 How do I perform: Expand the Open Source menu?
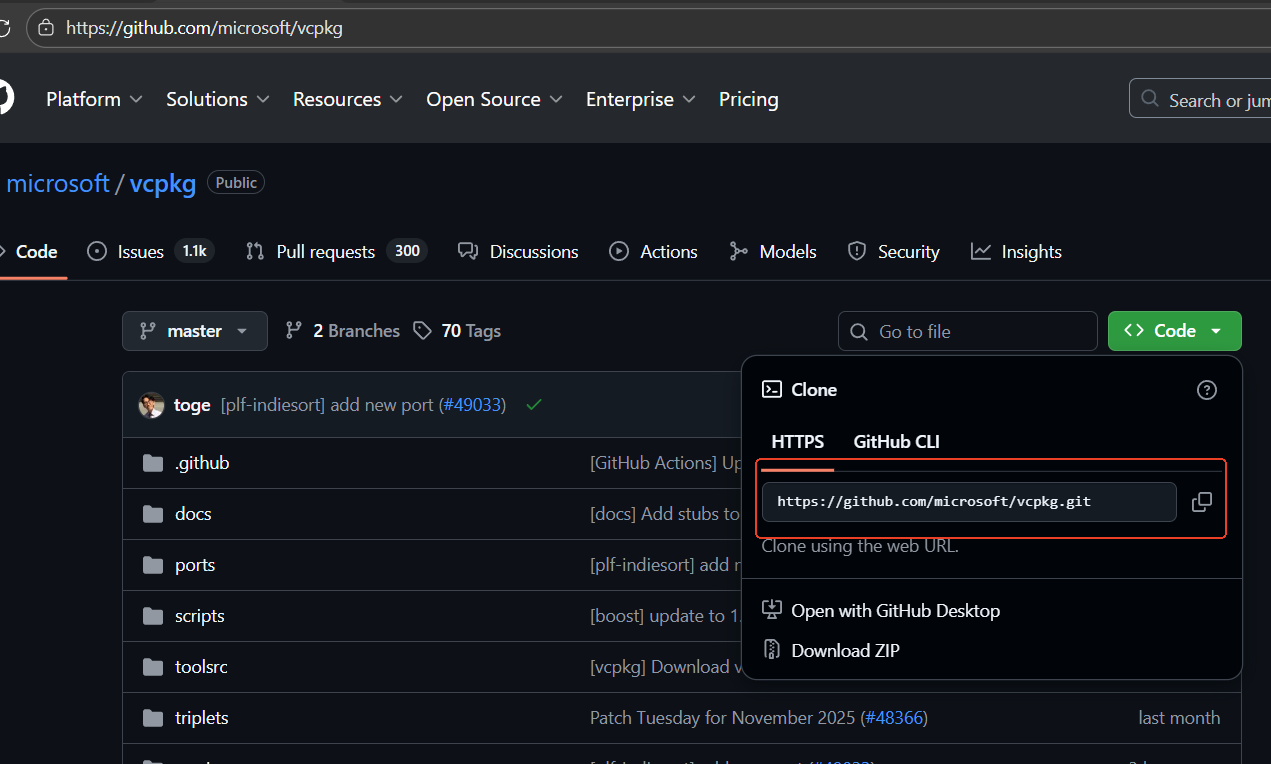click(494, 99)
